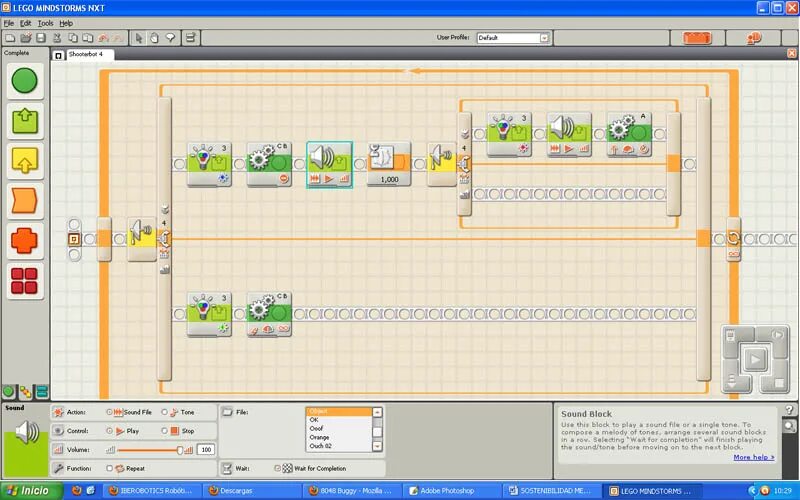Image resolution: width=800 pixels, height=500 pixels.
Task: Click the magnifier icon beside help panel
Action: pos(789,426)
